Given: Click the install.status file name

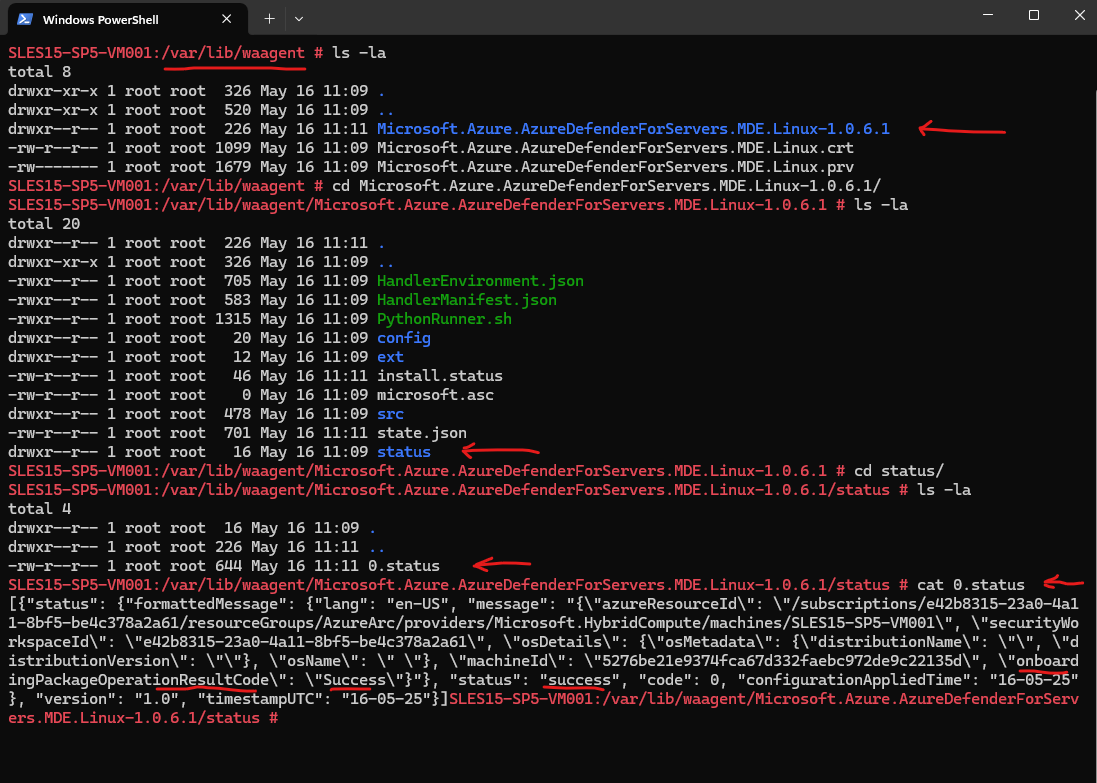Looking at the screenshot, I should click(x=439, y=376).
